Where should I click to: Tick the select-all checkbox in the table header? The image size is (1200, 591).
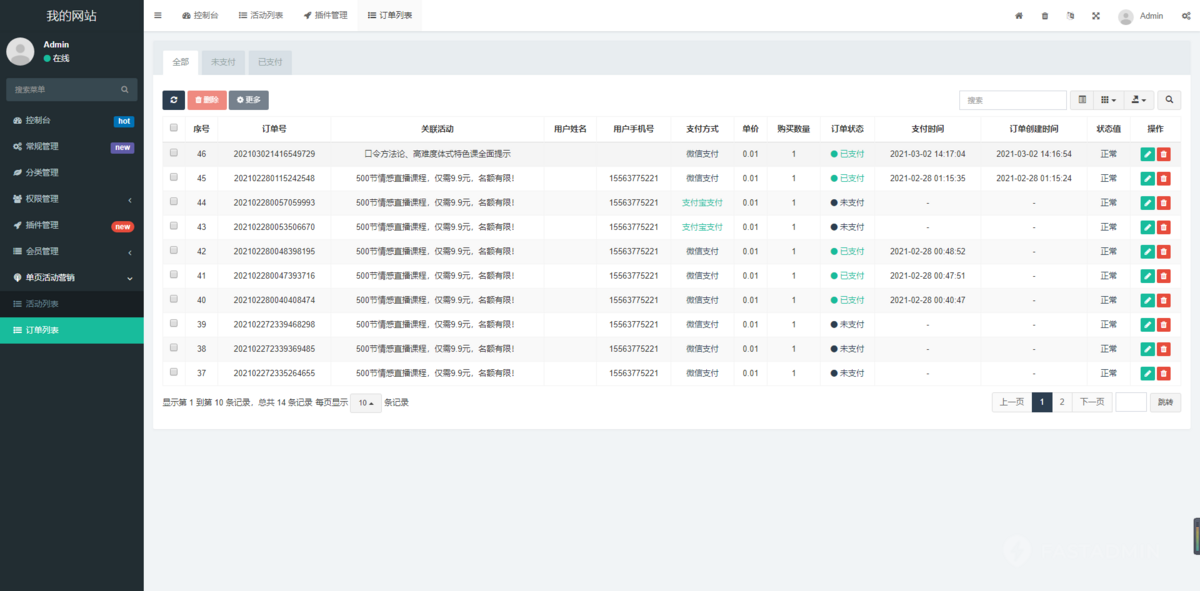tap(174, 128)
